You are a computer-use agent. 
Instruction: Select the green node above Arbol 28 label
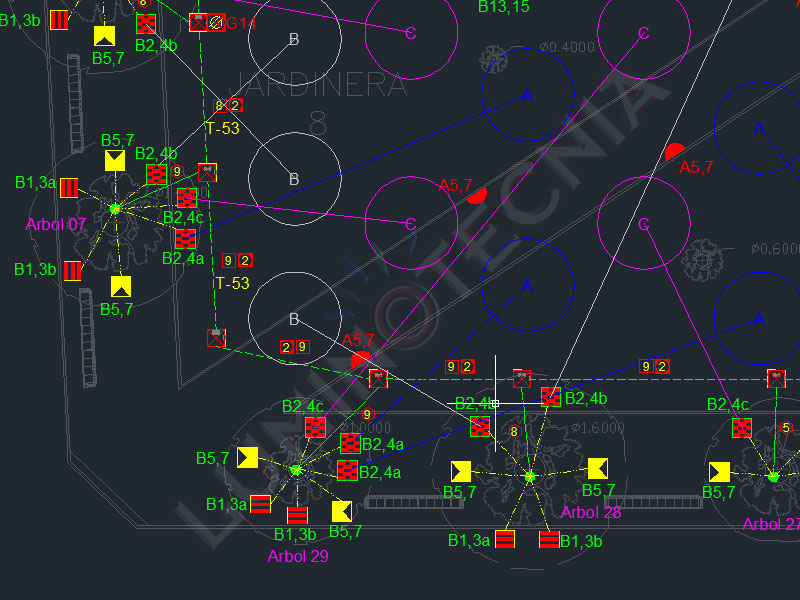pyautogui.click(x=530, y=477)
